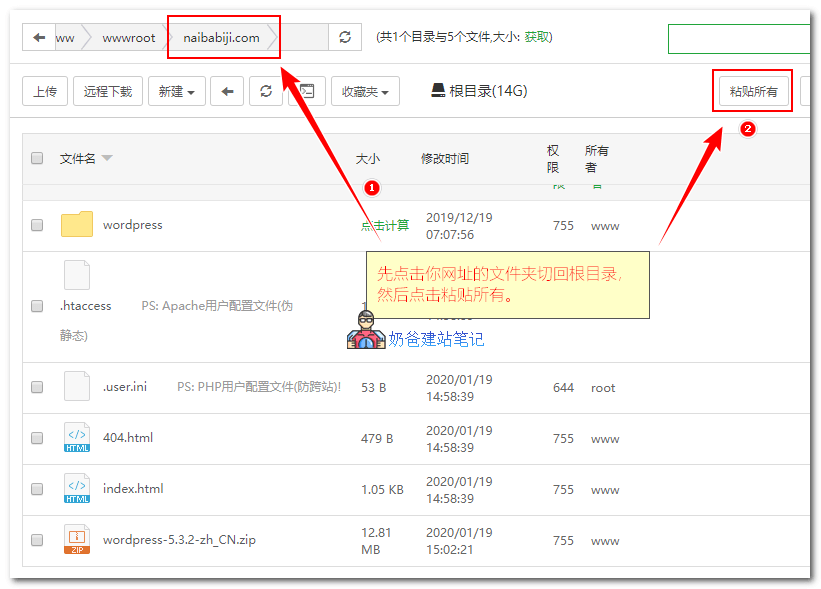Image resolution: width=821 pixels, height=589 pixels.
Task: Open the 收藏夹 dropdown
Action: pyautogui.click(x=365, y=90)
